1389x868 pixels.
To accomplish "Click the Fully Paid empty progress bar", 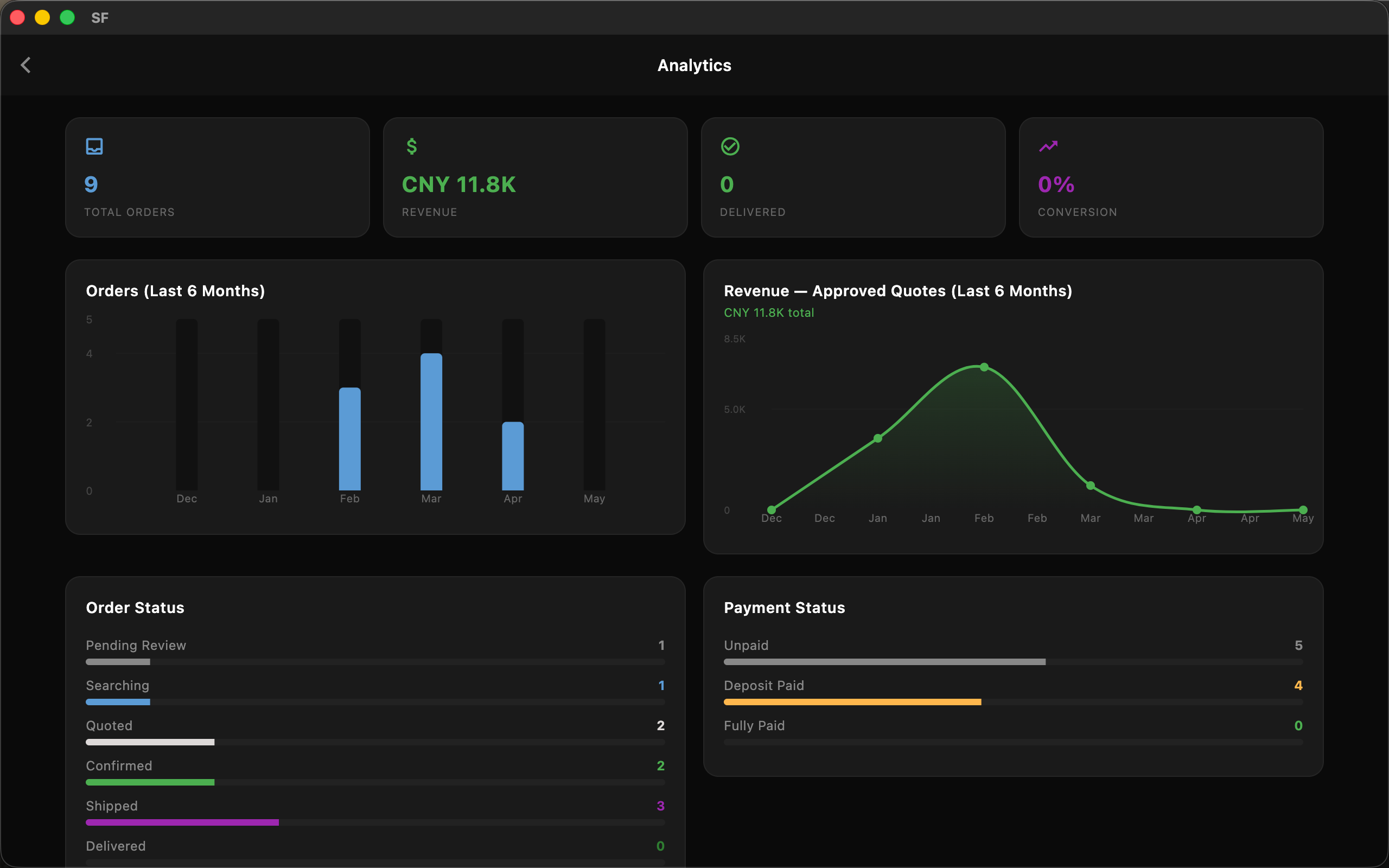I will [x=1013, y=742].
